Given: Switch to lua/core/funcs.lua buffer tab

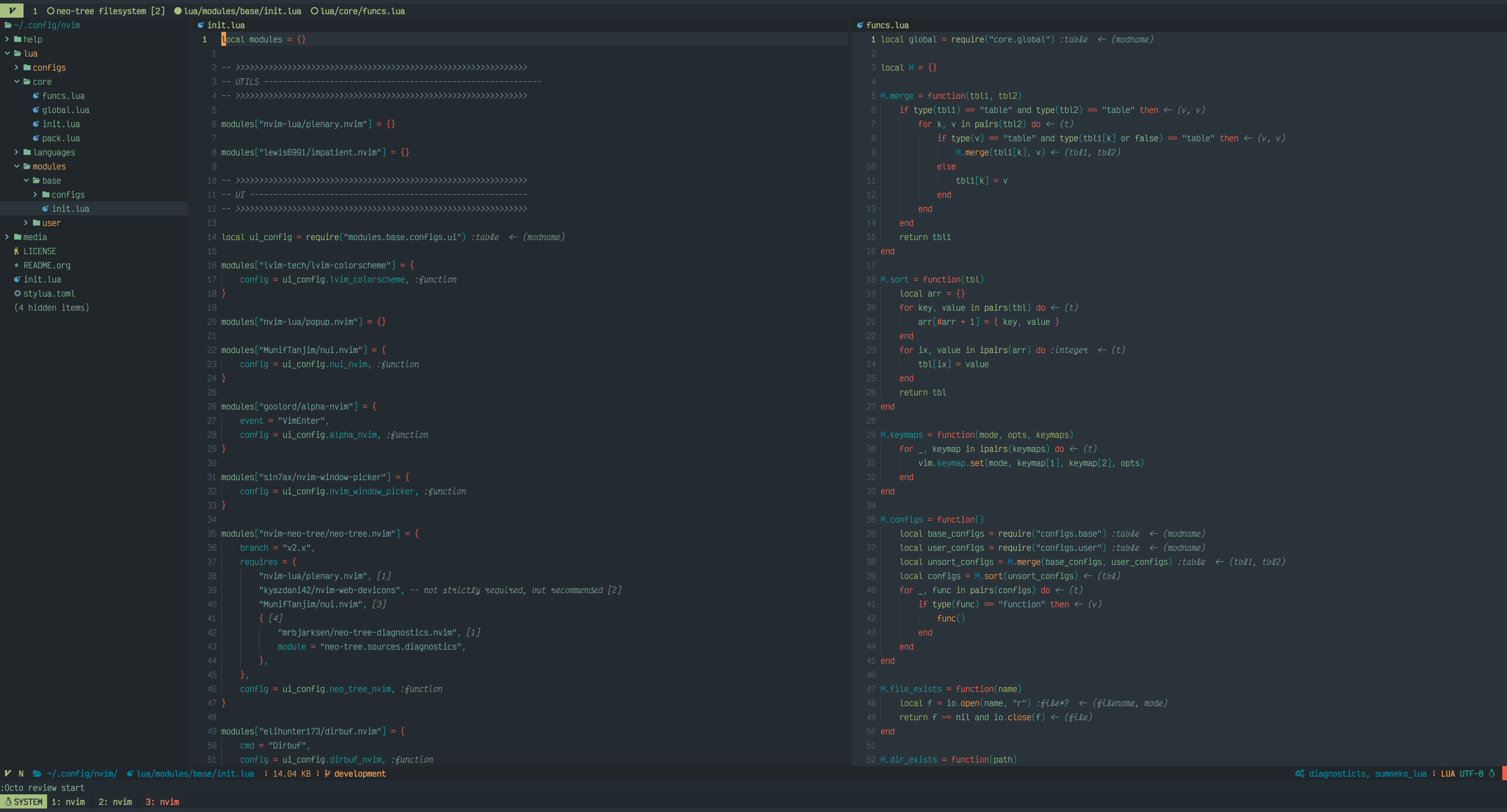Looking at the screenshot, I should point(362,11).
